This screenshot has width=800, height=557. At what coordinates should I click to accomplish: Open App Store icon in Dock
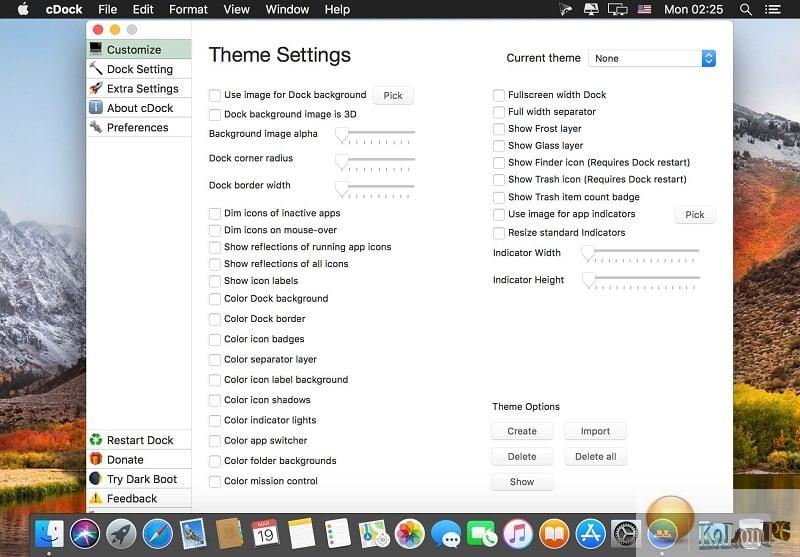[x=590, y=534]
